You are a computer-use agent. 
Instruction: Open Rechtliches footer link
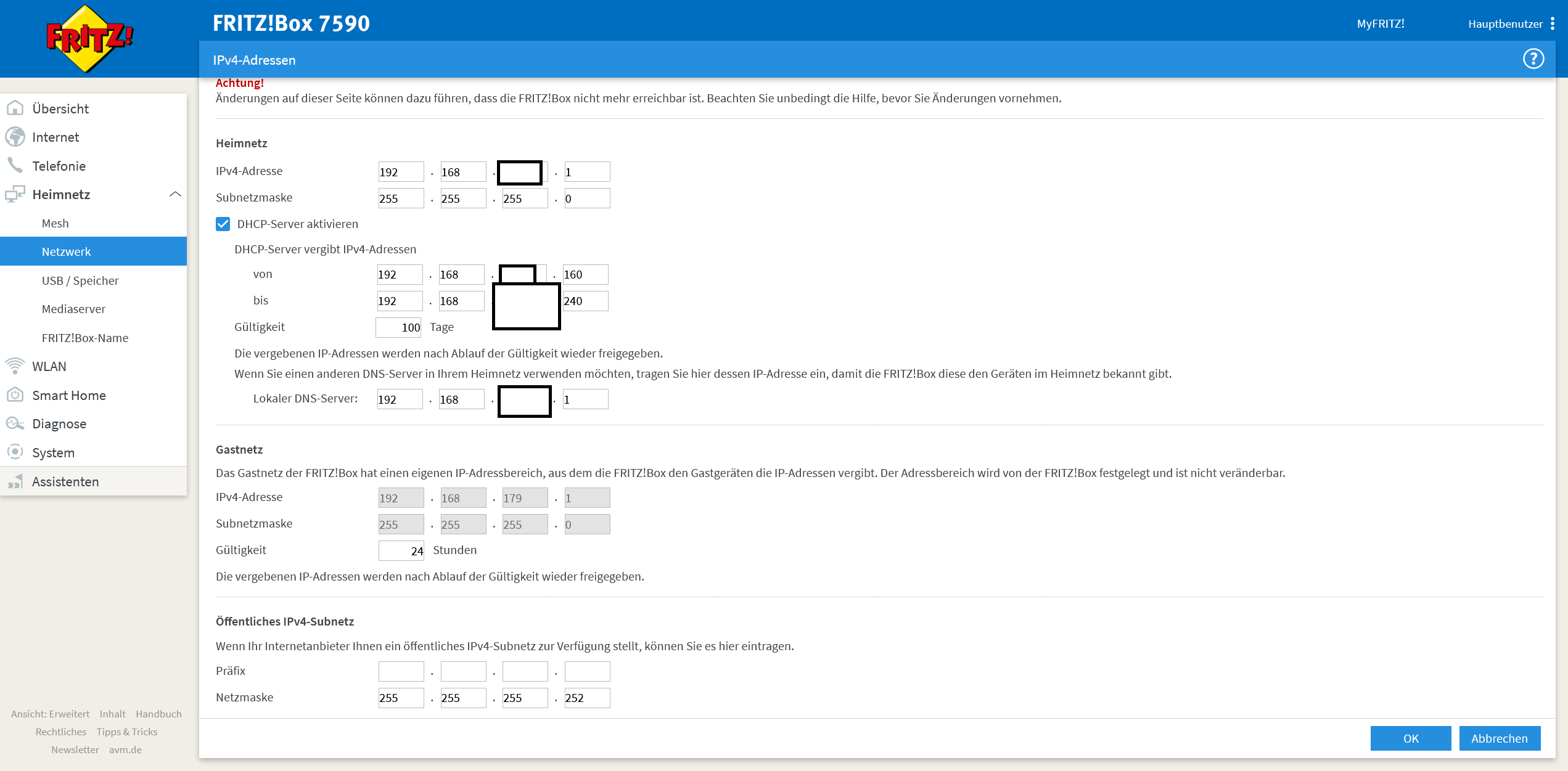[61, 732]
